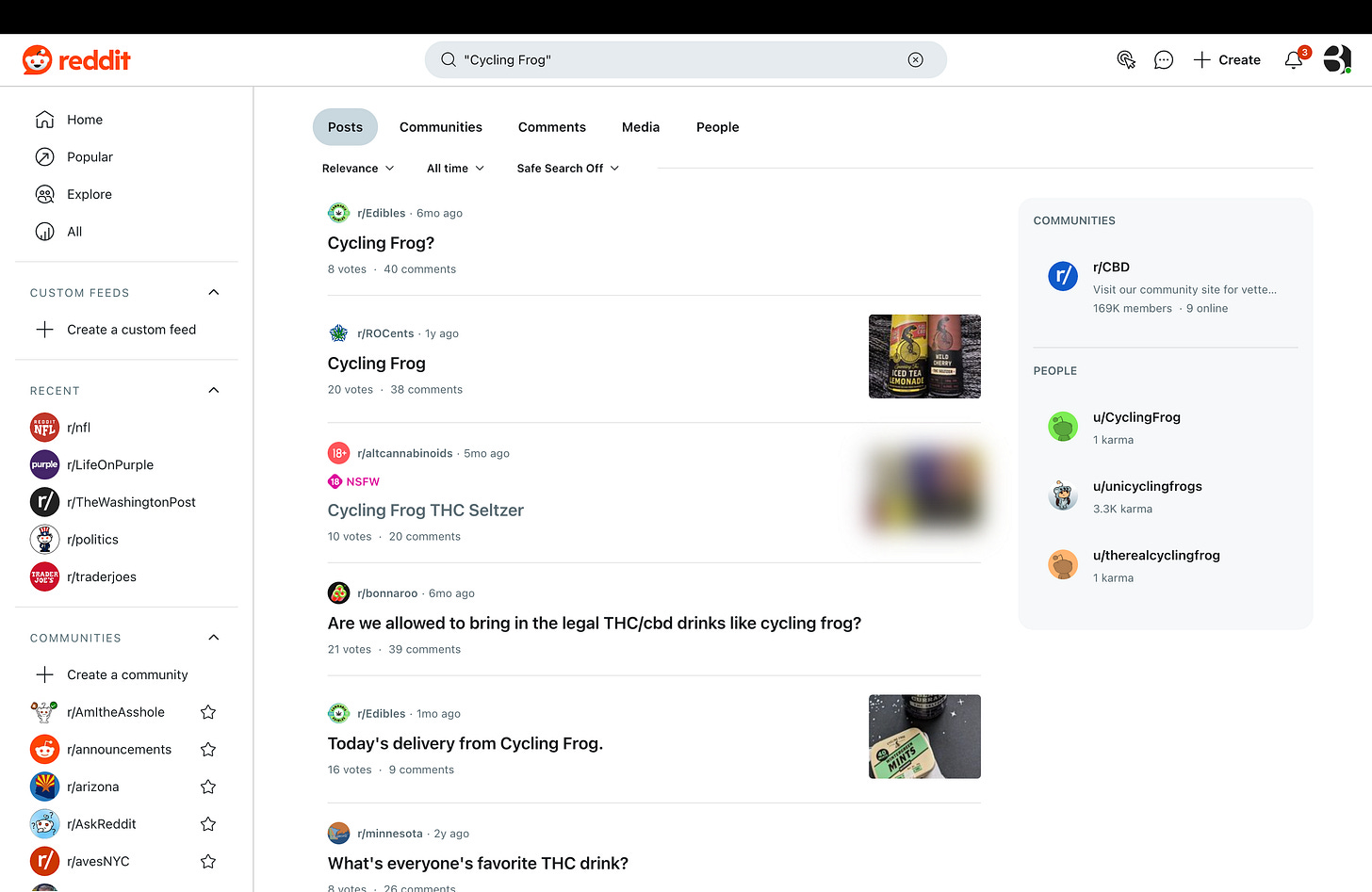Image resolution: width=1372 pixels, height=892 pixels.
Task: Click the r/bonnaroo post community icon
Action: coord(338,593)
